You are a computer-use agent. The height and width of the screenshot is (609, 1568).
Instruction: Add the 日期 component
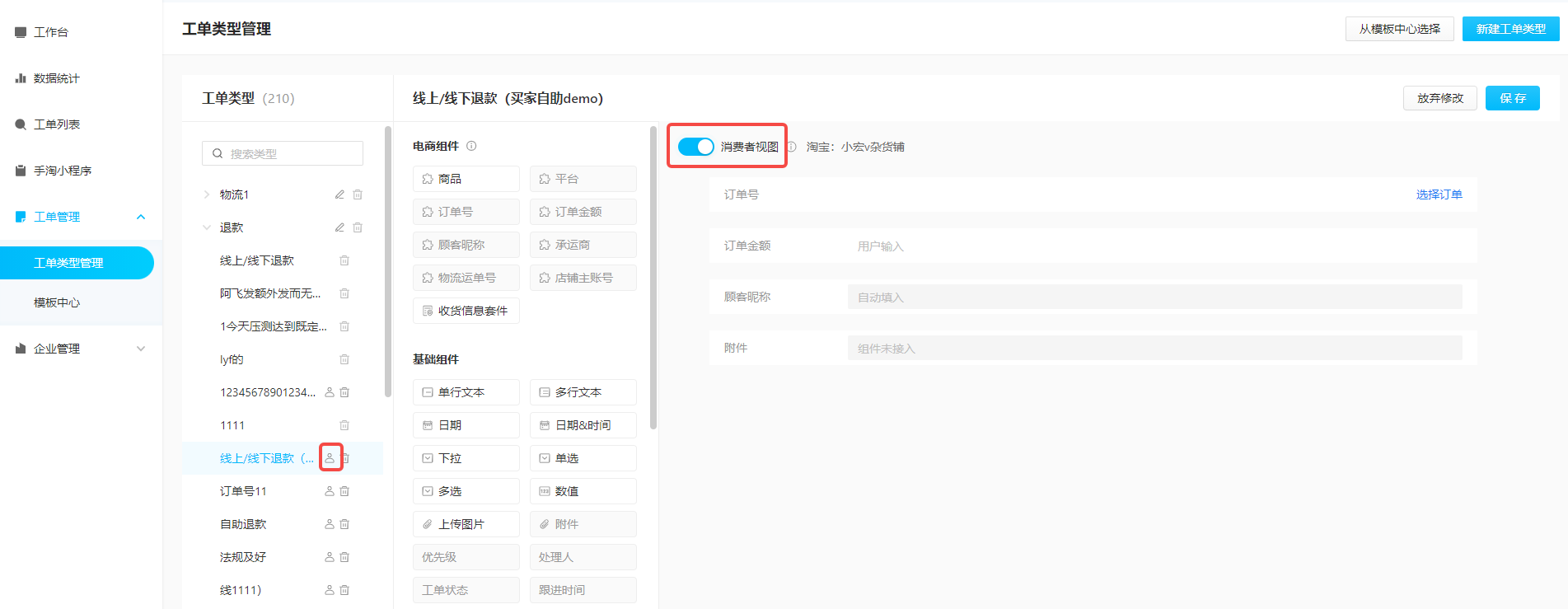tap(466, 425)
